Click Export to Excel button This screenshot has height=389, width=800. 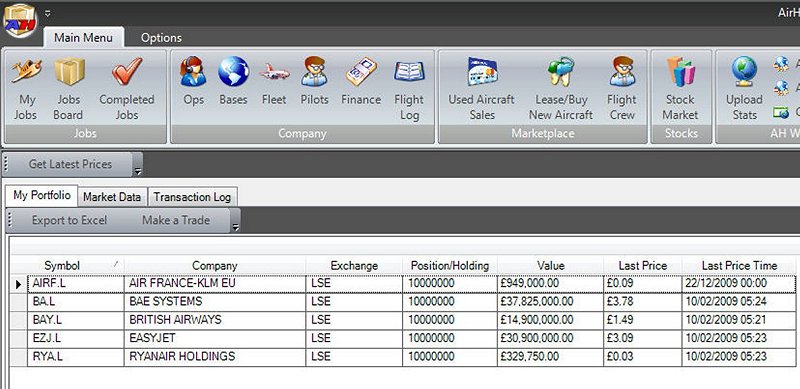pos(69,221)
